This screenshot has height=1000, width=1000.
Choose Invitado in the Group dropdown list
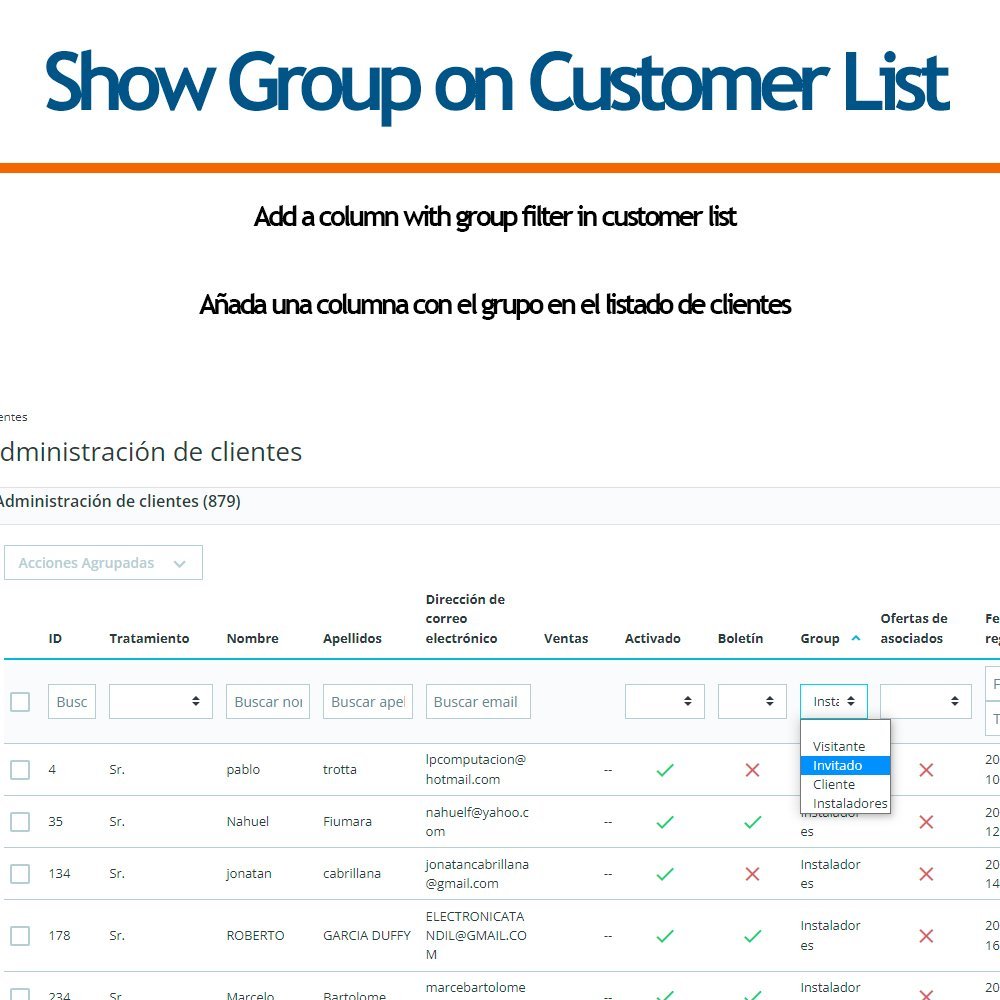tap(845, 765)
